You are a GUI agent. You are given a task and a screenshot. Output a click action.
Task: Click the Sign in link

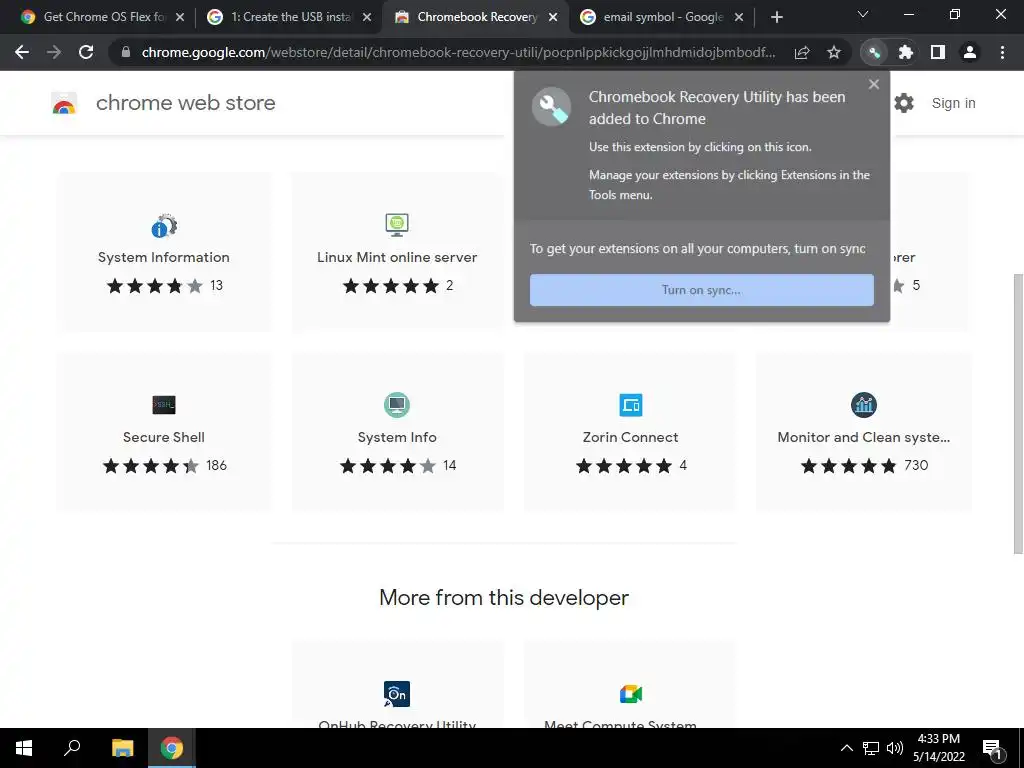pos(953,103)
